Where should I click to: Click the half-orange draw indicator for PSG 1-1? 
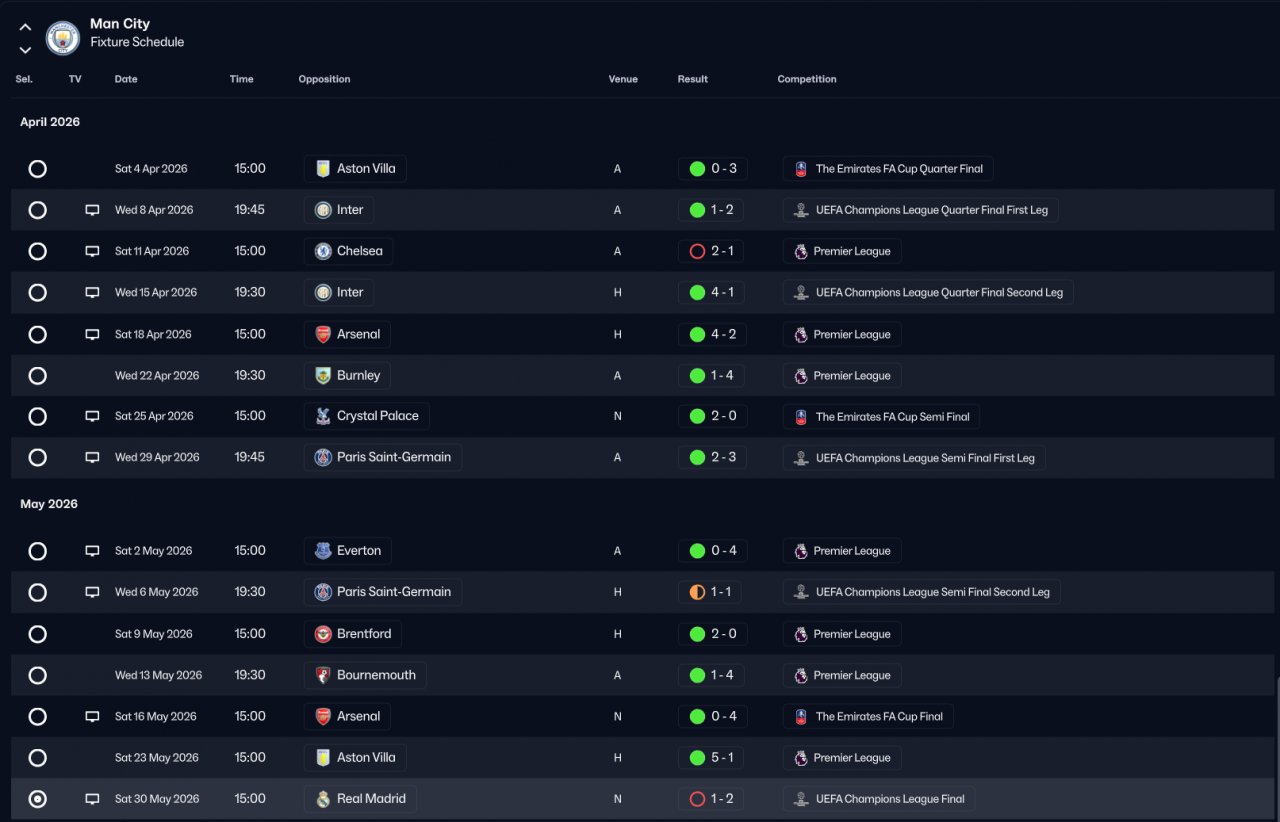point(697,592)
